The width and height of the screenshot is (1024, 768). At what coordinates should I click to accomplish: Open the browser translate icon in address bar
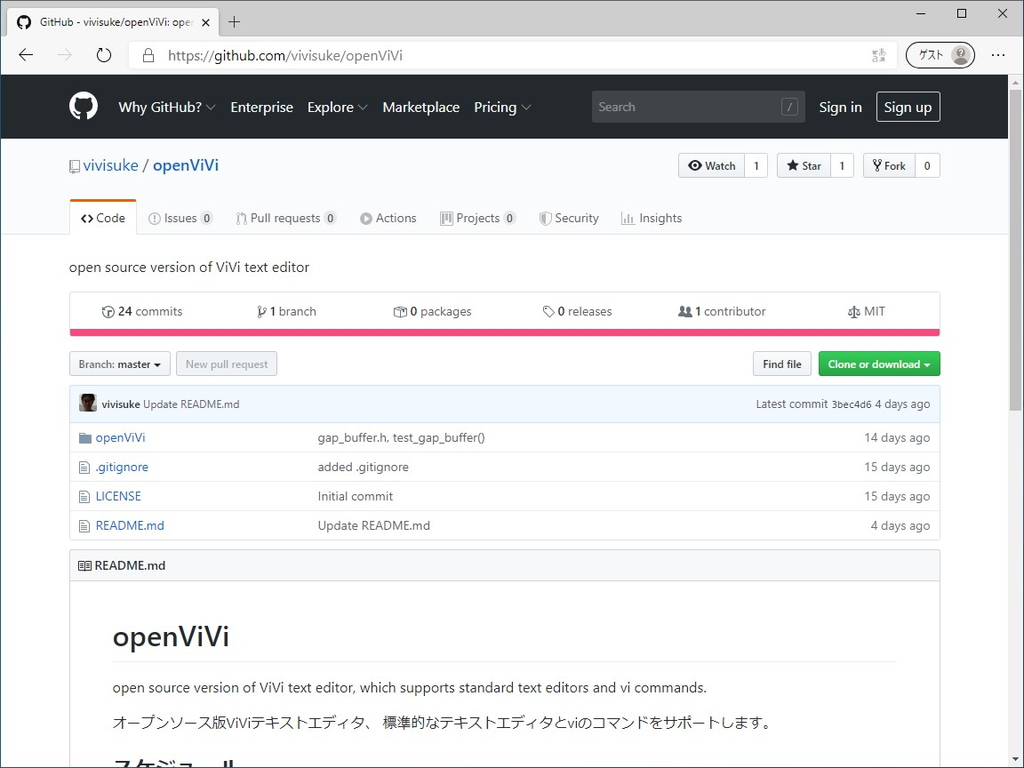(878, 55)
